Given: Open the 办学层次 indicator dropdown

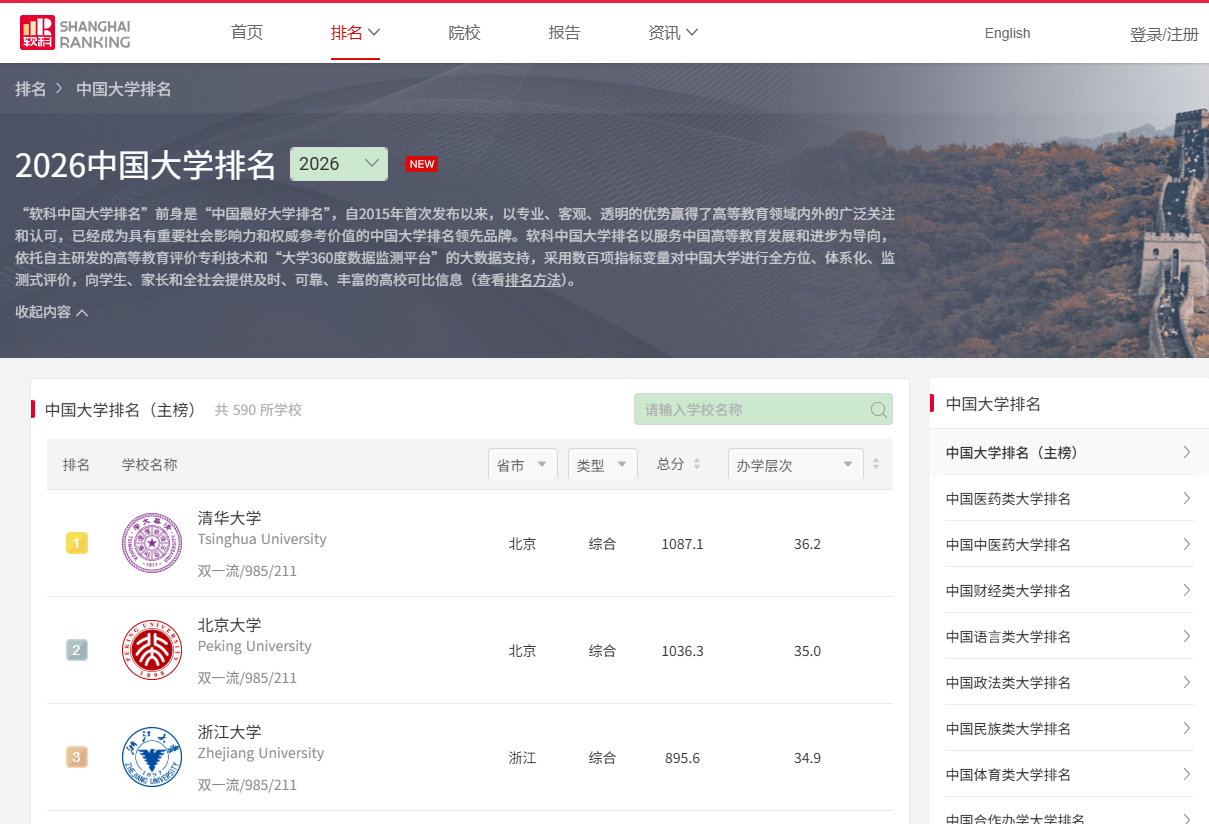Looking at the screenshot, I should (x=795, y=465).
